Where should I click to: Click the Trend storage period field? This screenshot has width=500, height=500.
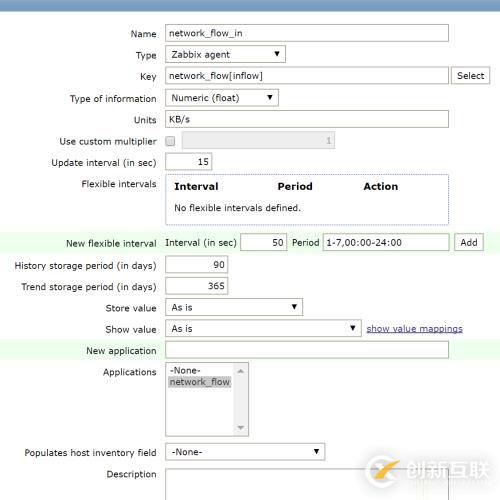197,286
